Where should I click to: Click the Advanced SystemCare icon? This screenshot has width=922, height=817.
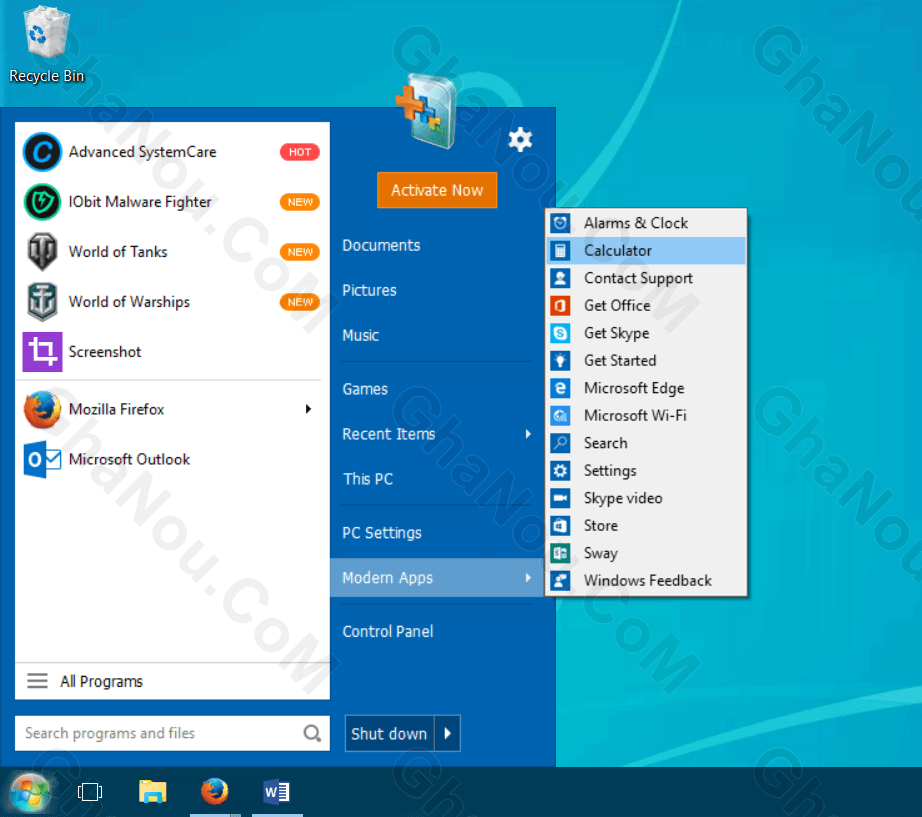click(42, 152)
